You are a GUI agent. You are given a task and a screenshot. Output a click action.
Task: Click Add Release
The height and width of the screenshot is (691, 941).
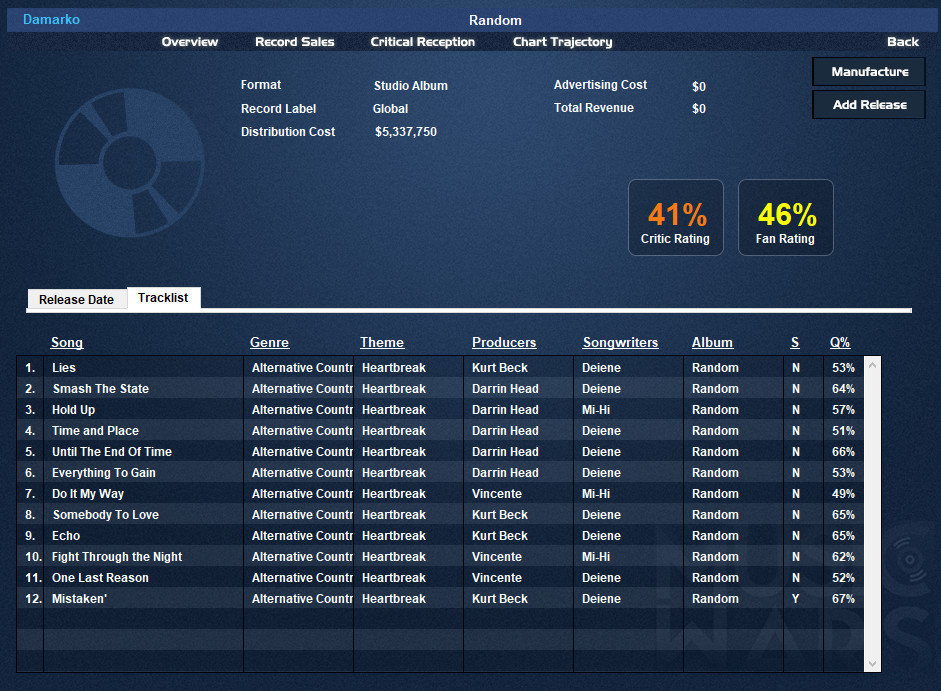coord(868,104)
